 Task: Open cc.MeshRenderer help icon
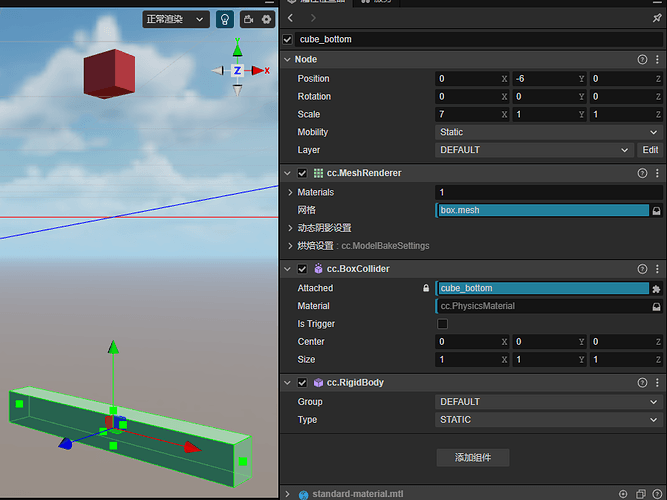pyautogui.click(x=642, y=173)
